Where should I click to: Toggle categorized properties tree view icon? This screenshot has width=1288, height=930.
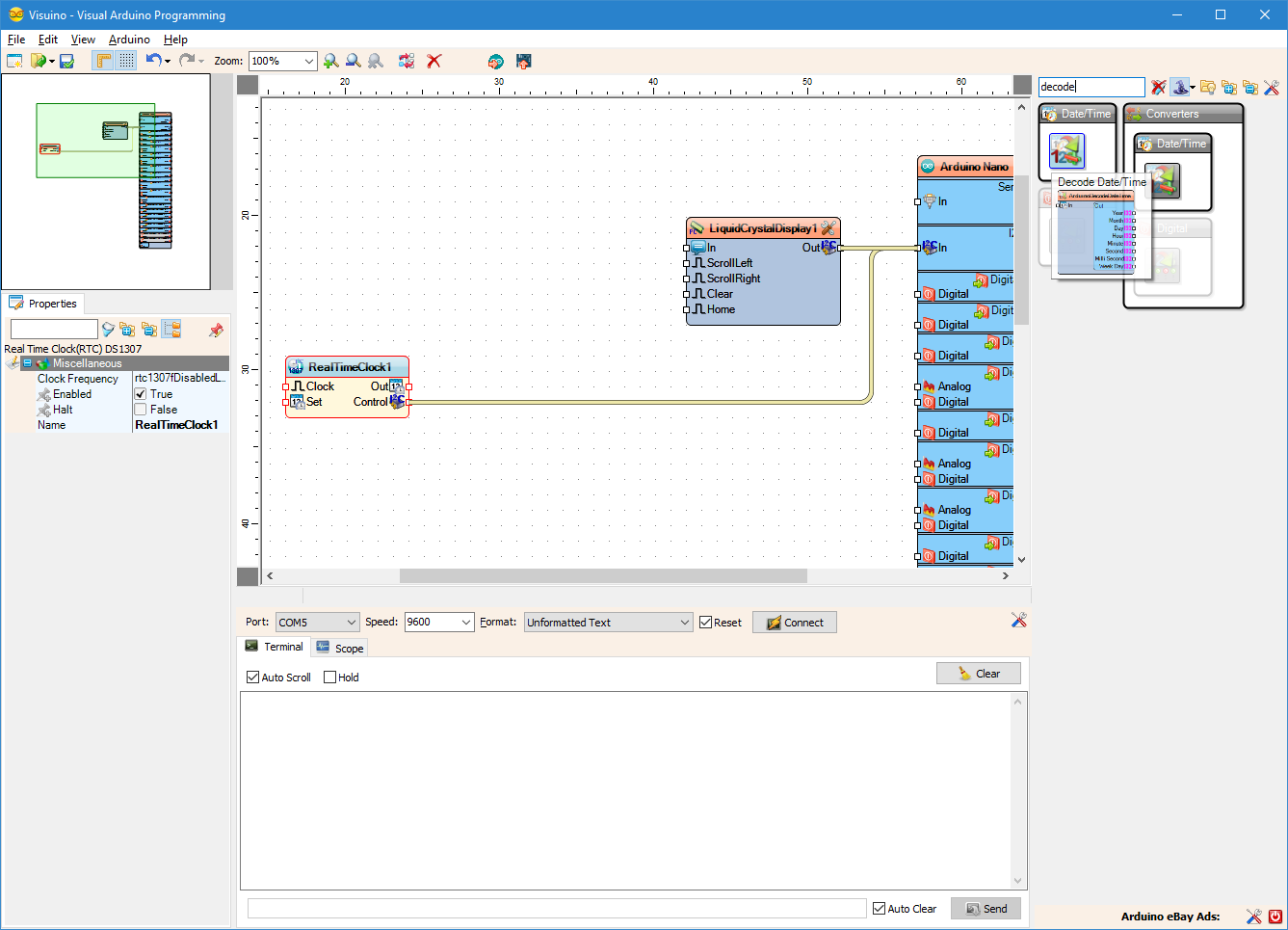pyautogui.click(x=171, y=330)
